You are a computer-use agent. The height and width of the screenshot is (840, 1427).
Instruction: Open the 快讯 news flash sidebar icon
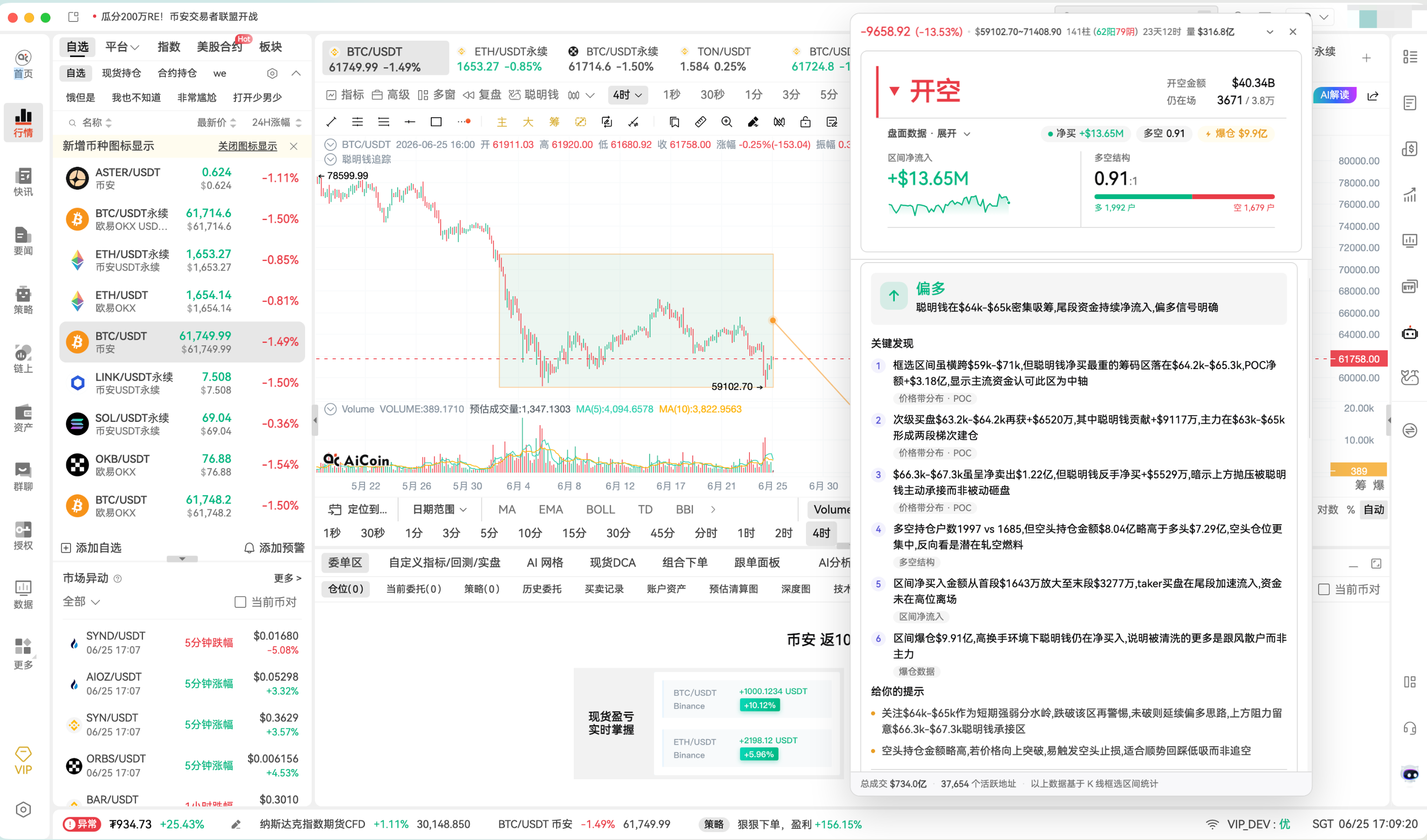pyautogui.click(x=23, y=181)
